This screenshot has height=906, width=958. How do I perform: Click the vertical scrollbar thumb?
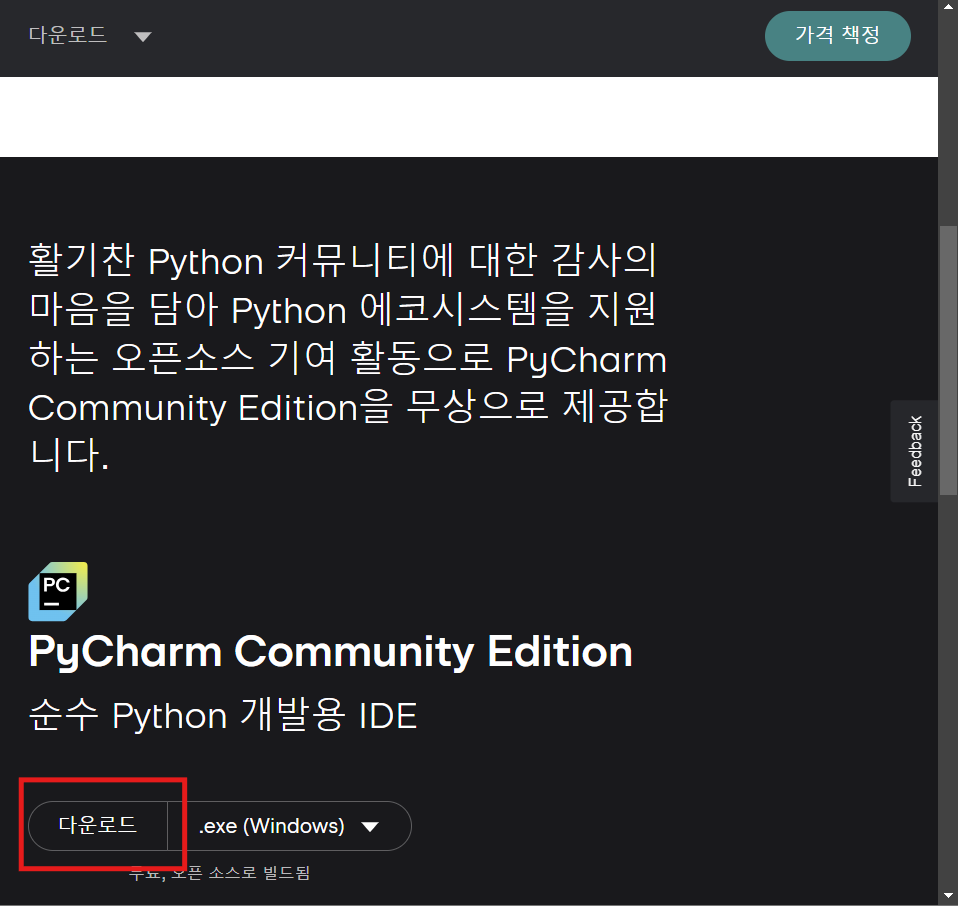pos(948,360)
